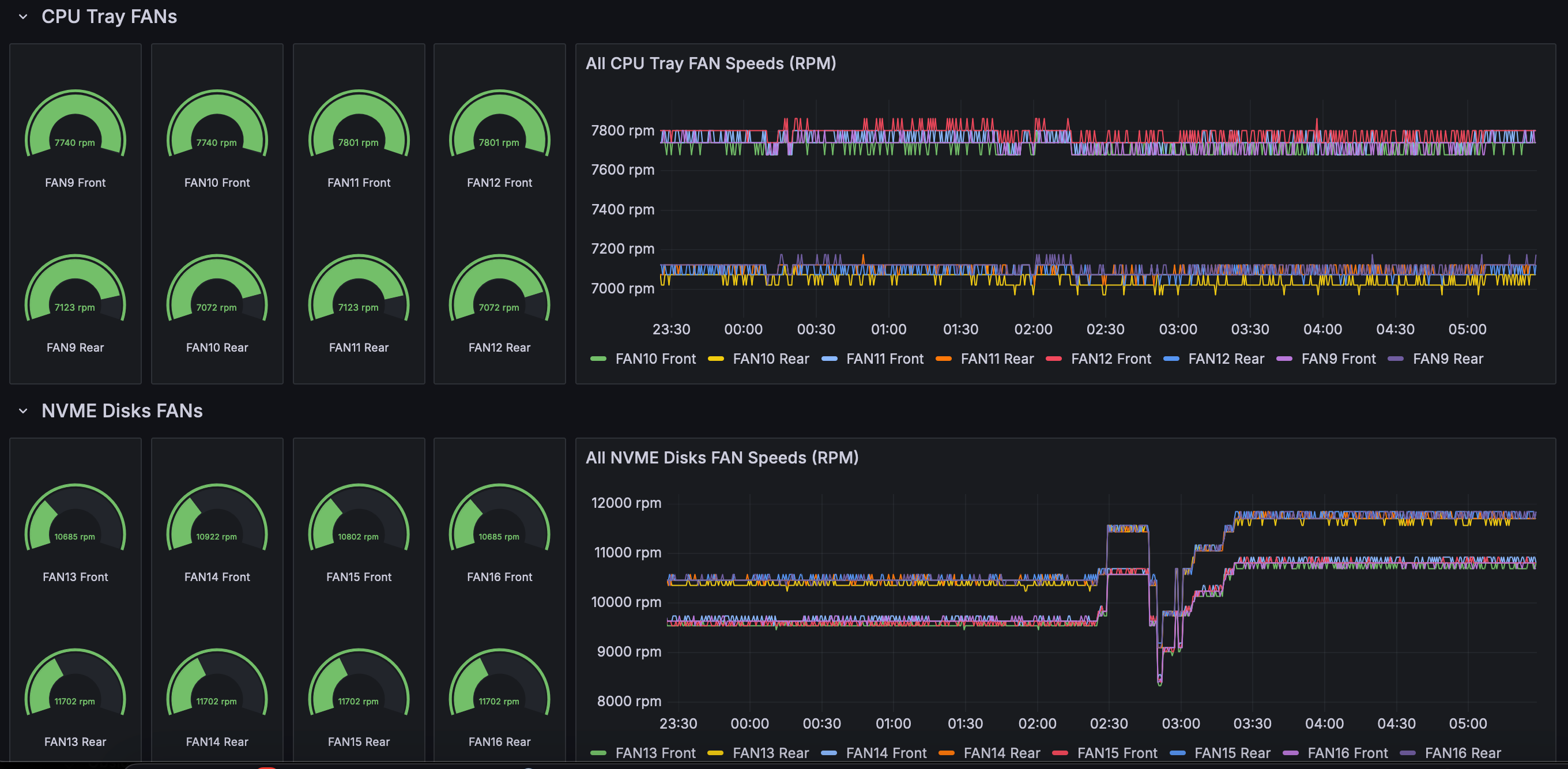Toggle FAN15 Front series in NVME legend
The image size is (1568, 769).
tap(1117, 753)
